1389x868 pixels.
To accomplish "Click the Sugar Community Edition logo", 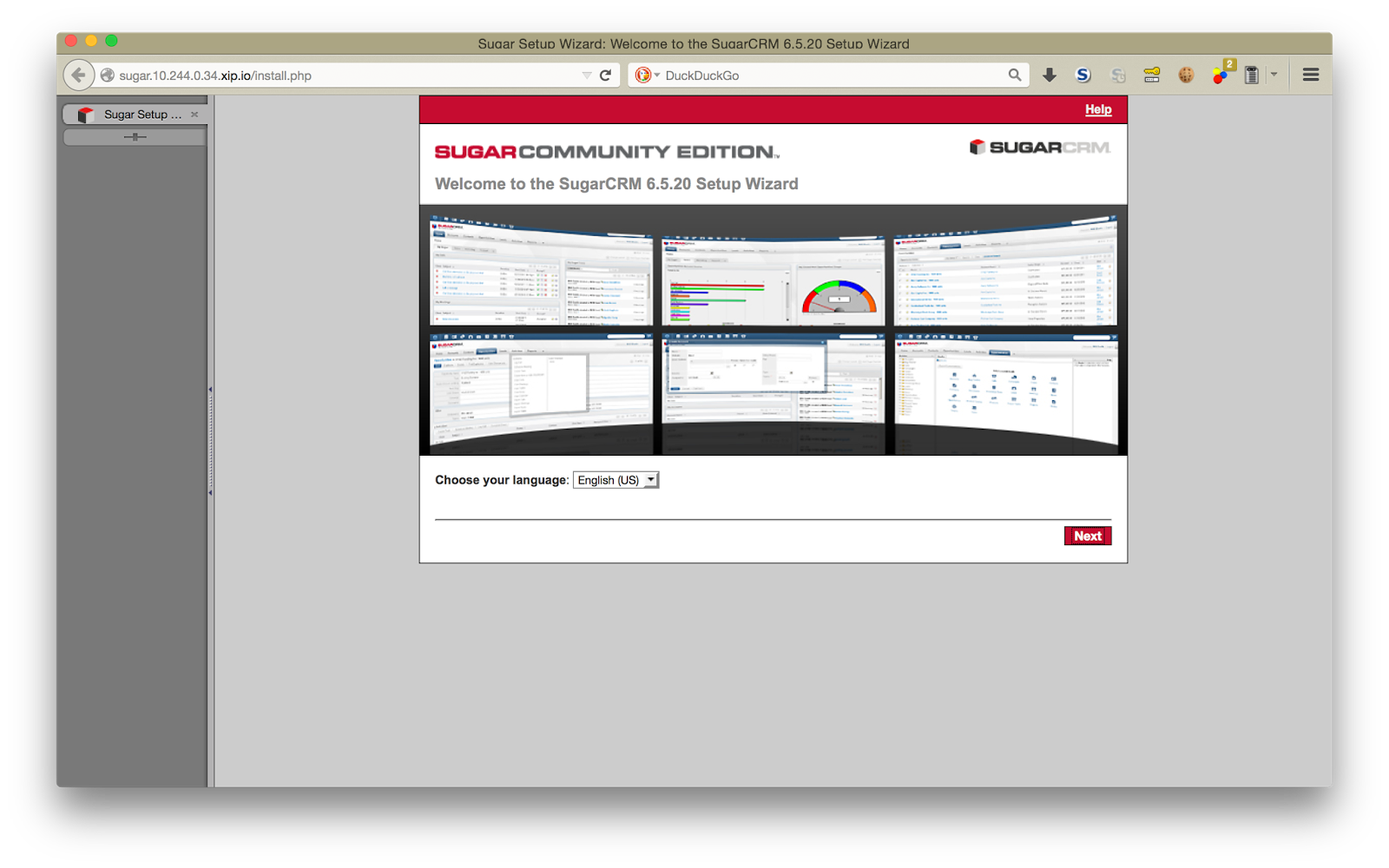I will 607,152.
